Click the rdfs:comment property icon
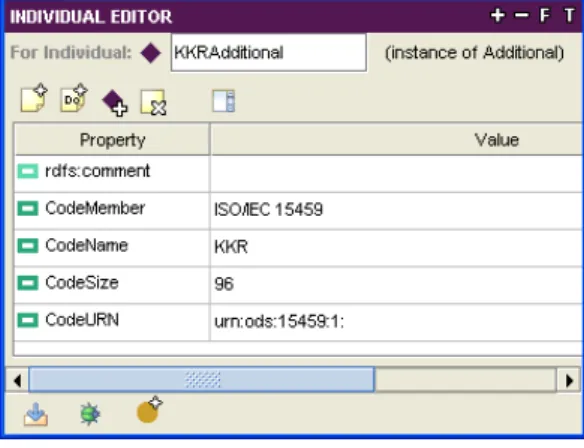 point(28,171)
